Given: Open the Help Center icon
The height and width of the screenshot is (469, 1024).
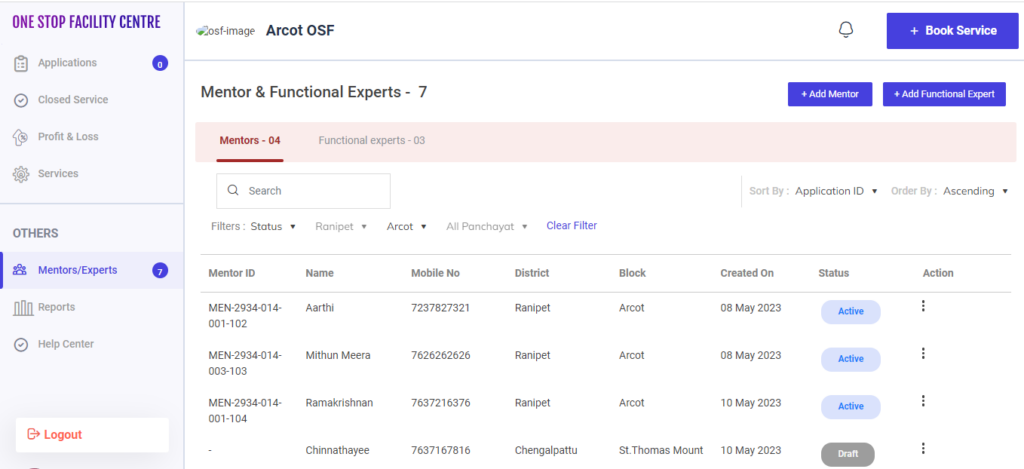Looking at the screenshot, I should click(20, 344).
